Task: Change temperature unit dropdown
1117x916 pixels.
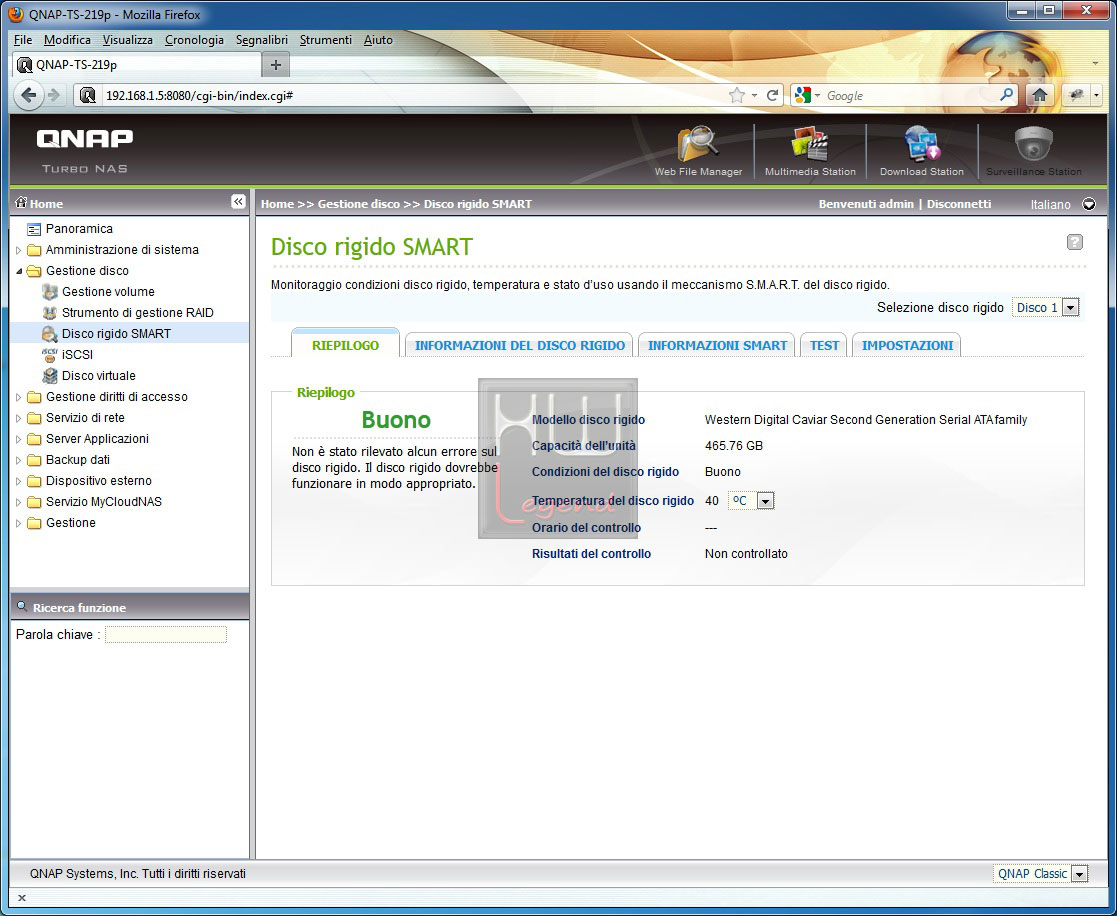Action: (x=751, y=501)
